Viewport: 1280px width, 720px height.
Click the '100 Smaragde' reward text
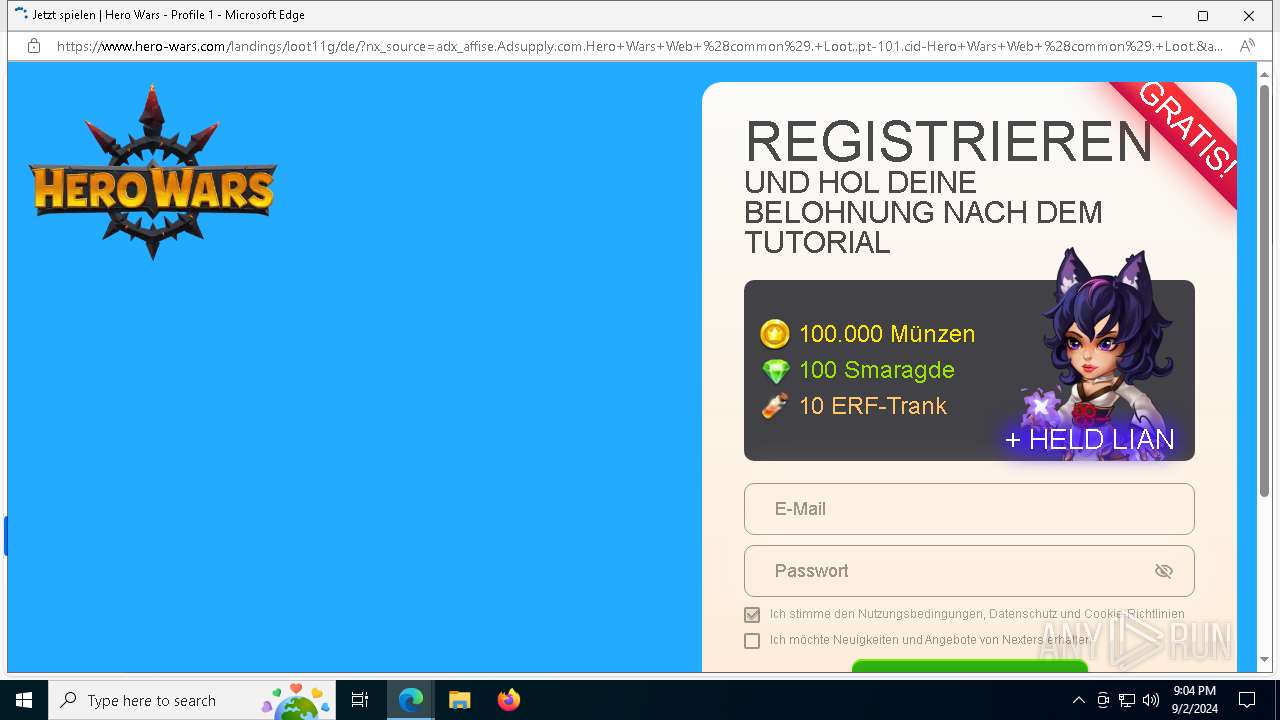876,370
